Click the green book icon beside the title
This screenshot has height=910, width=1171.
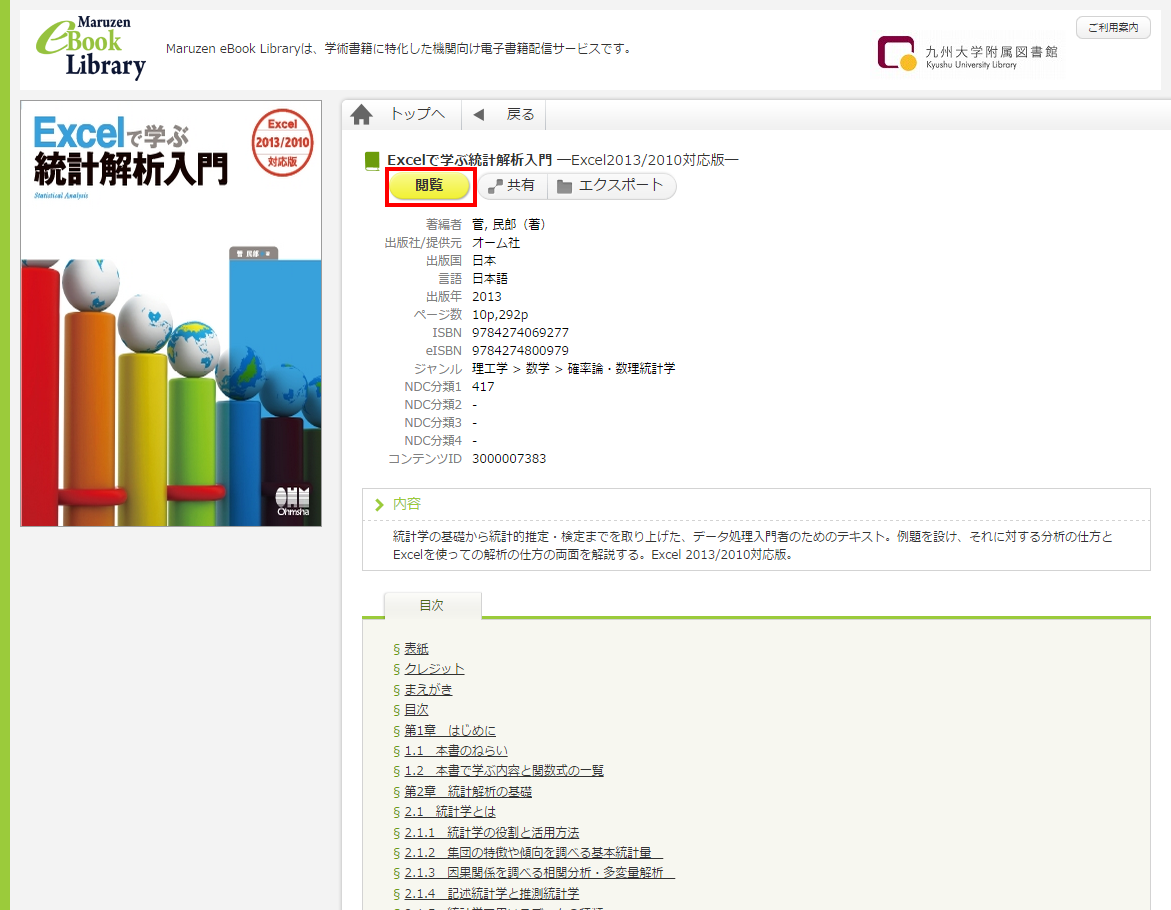pyautogui.click(x=371, y=161)
